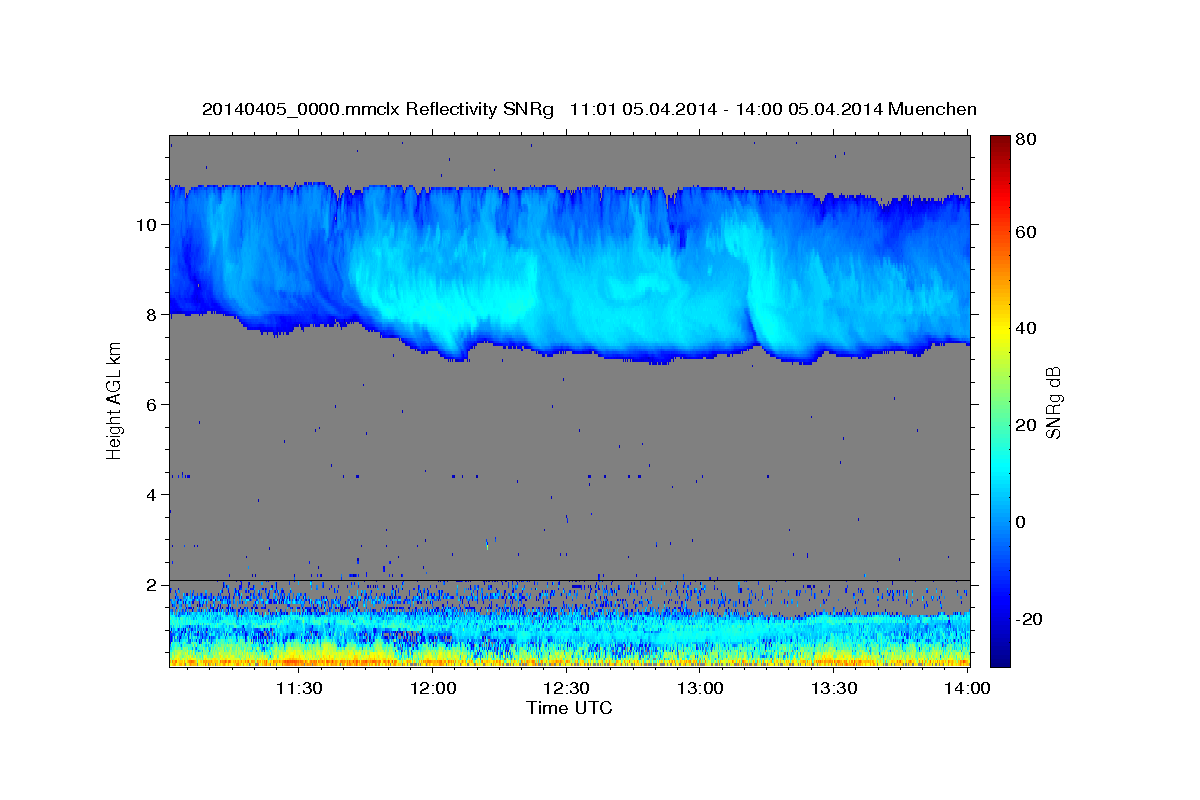Click the plot title text mentioning Muenchen

point(589,109)
